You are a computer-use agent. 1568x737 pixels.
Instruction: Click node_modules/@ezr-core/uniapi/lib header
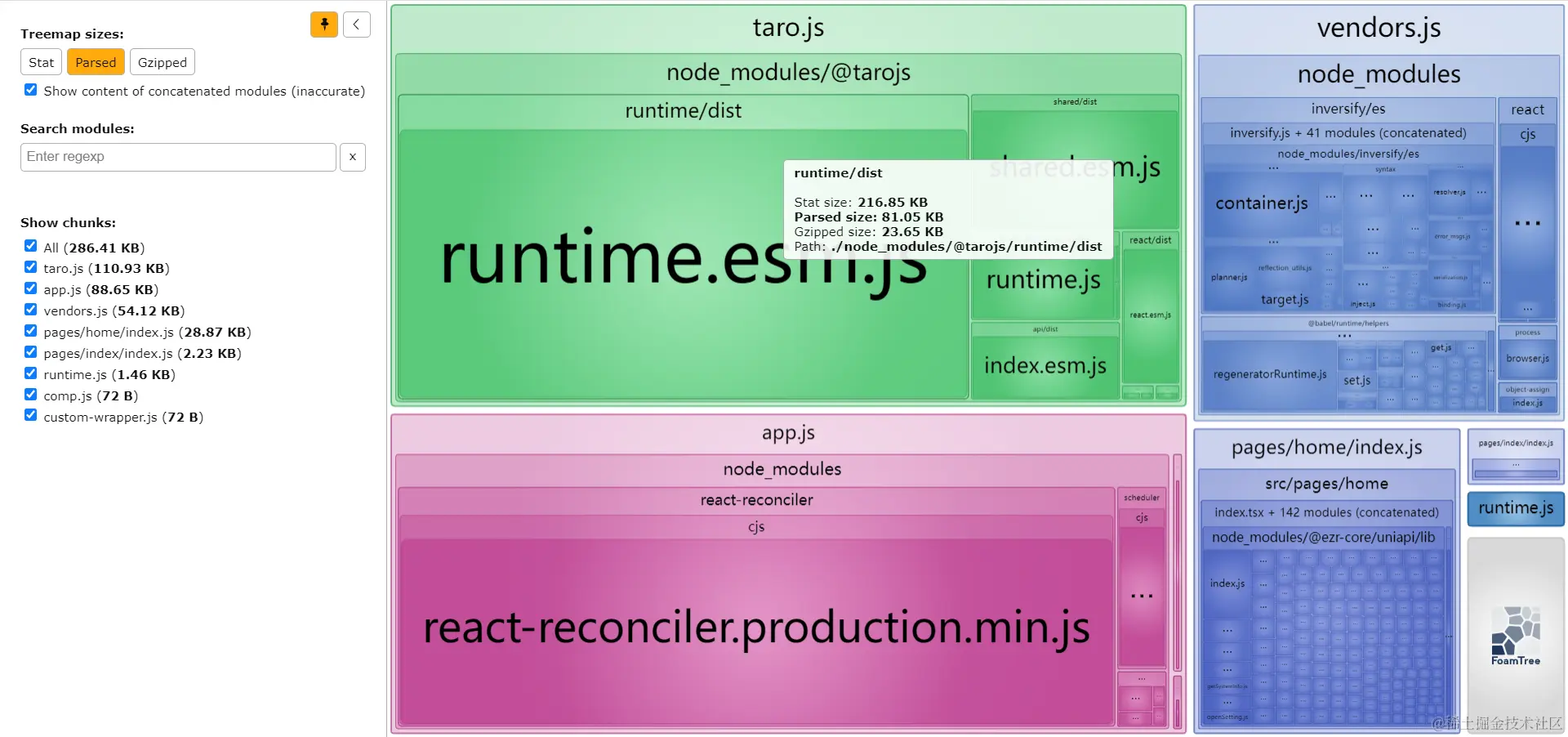coord(1323,538)
